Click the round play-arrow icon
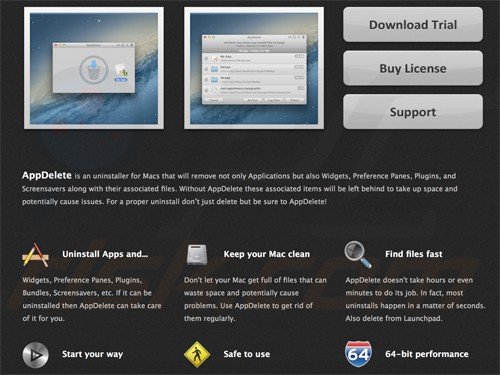Screen dimensions: 500x375 pyautogui.click(x=35, y=355)
